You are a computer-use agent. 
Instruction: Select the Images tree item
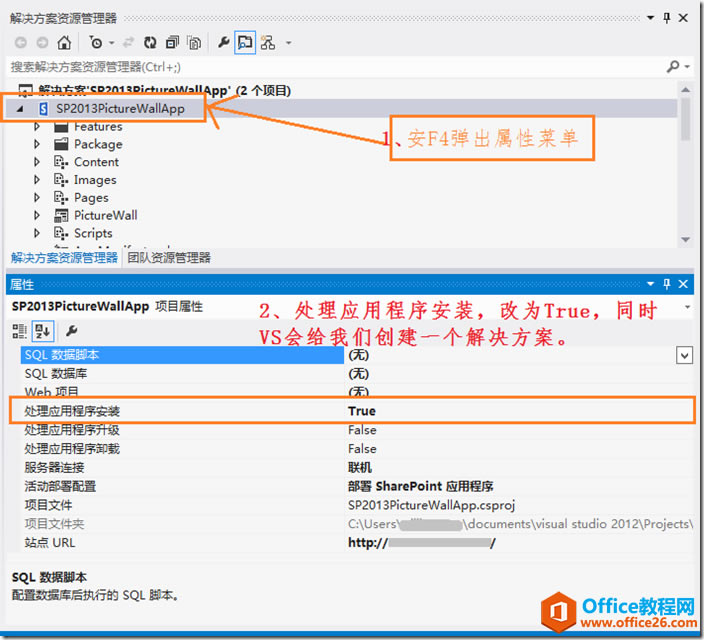coord(95,180)
